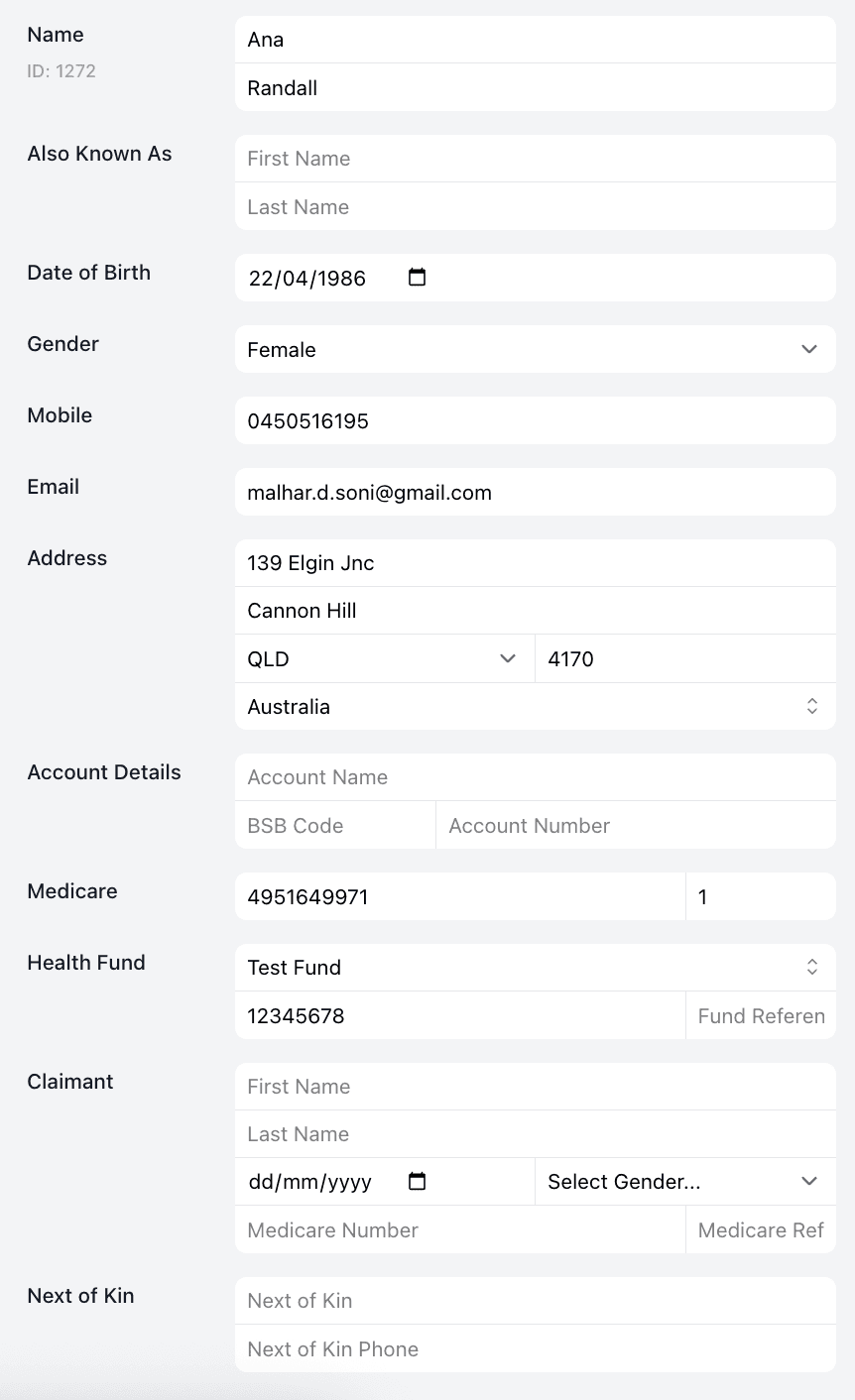Screen dimensions: 855x1400
Task: Open the QLD state dropdown
Action: 384,658
